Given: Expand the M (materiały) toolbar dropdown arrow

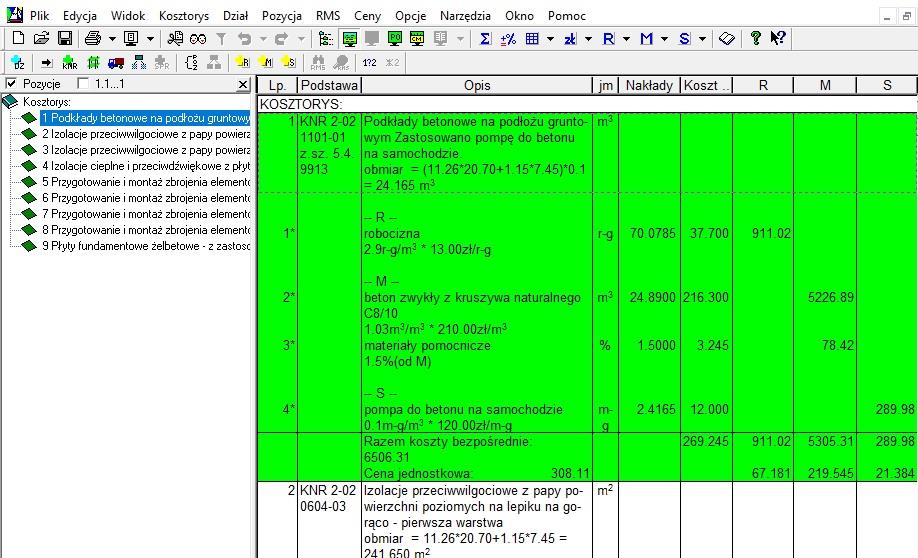Looking at the screenshot, I should tap(664, 38).
